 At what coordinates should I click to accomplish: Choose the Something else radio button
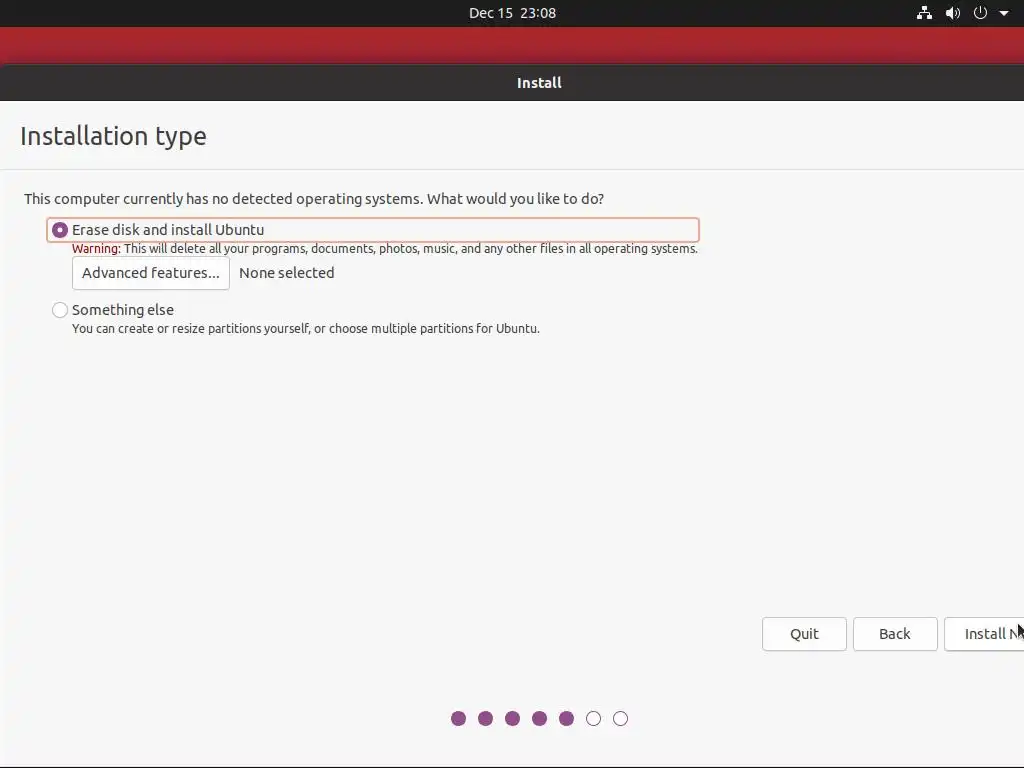59,310
